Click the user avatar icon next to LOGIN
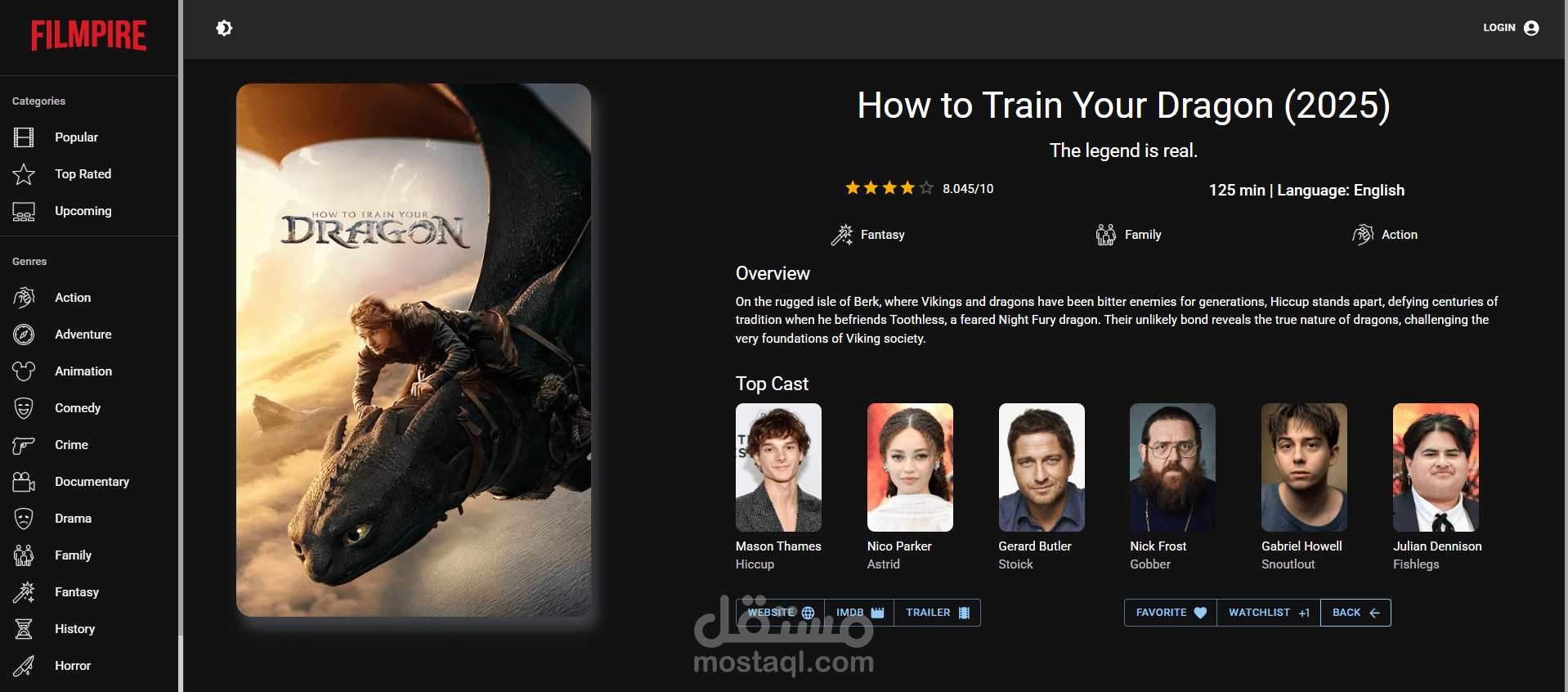The width and height of the screenshot is (1568, 692). [1531, 28]
